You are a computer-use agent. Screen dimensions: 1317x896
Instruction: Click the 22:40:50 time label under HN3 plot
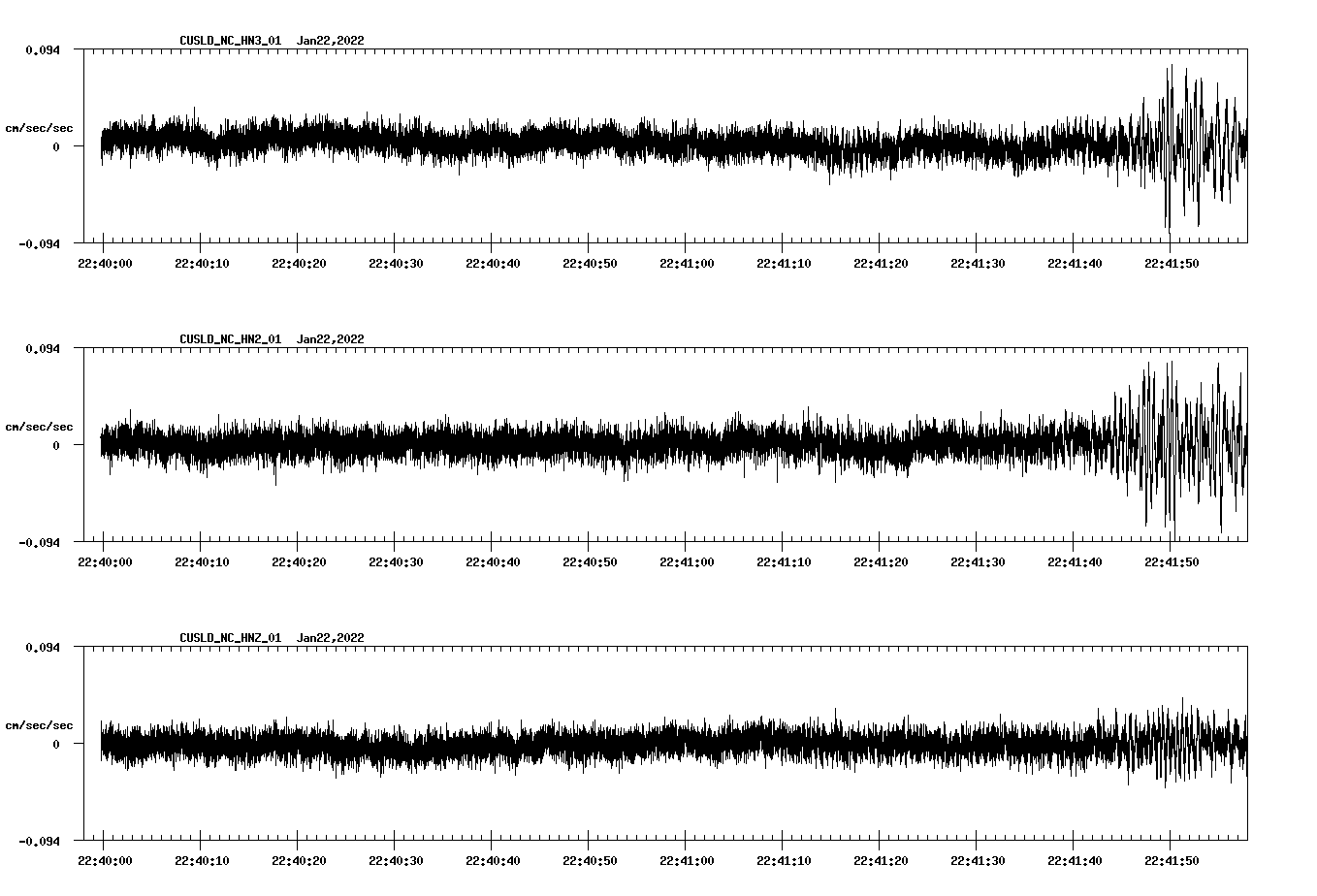pyautogui.click(x=590, y=264)
